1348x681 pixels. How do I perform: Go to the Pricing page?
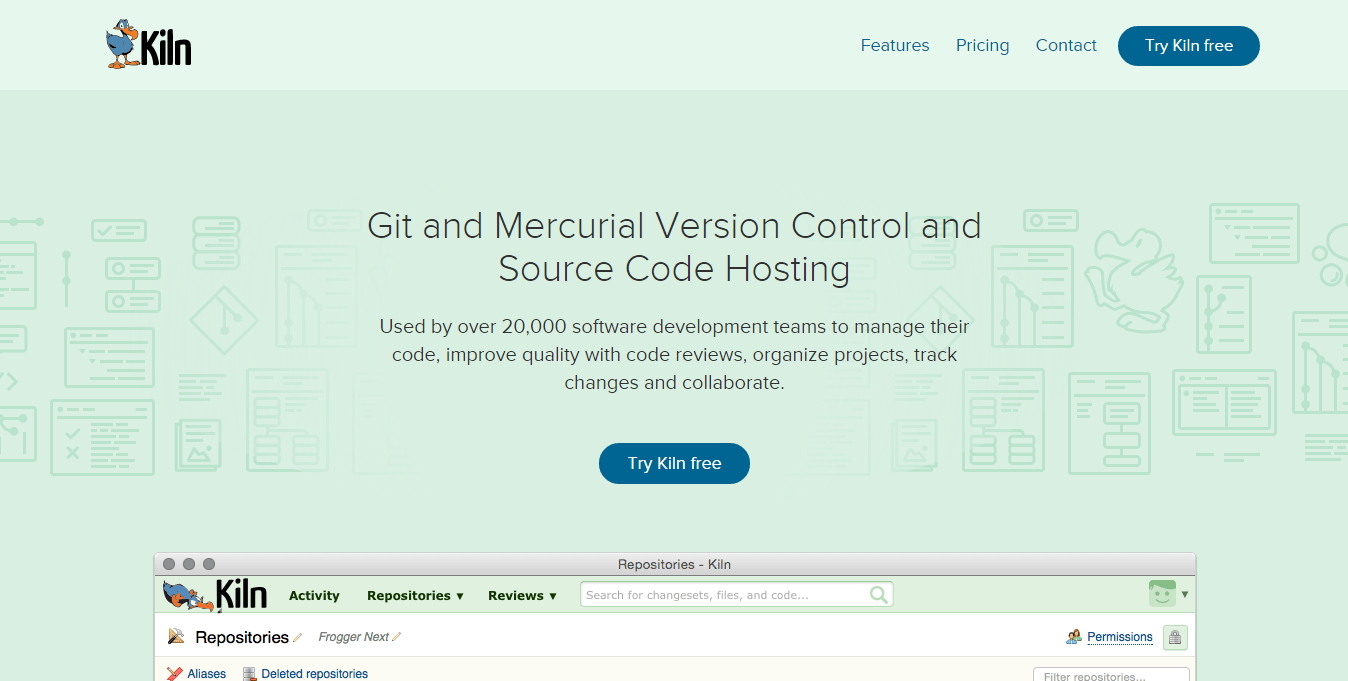point(982,45)
